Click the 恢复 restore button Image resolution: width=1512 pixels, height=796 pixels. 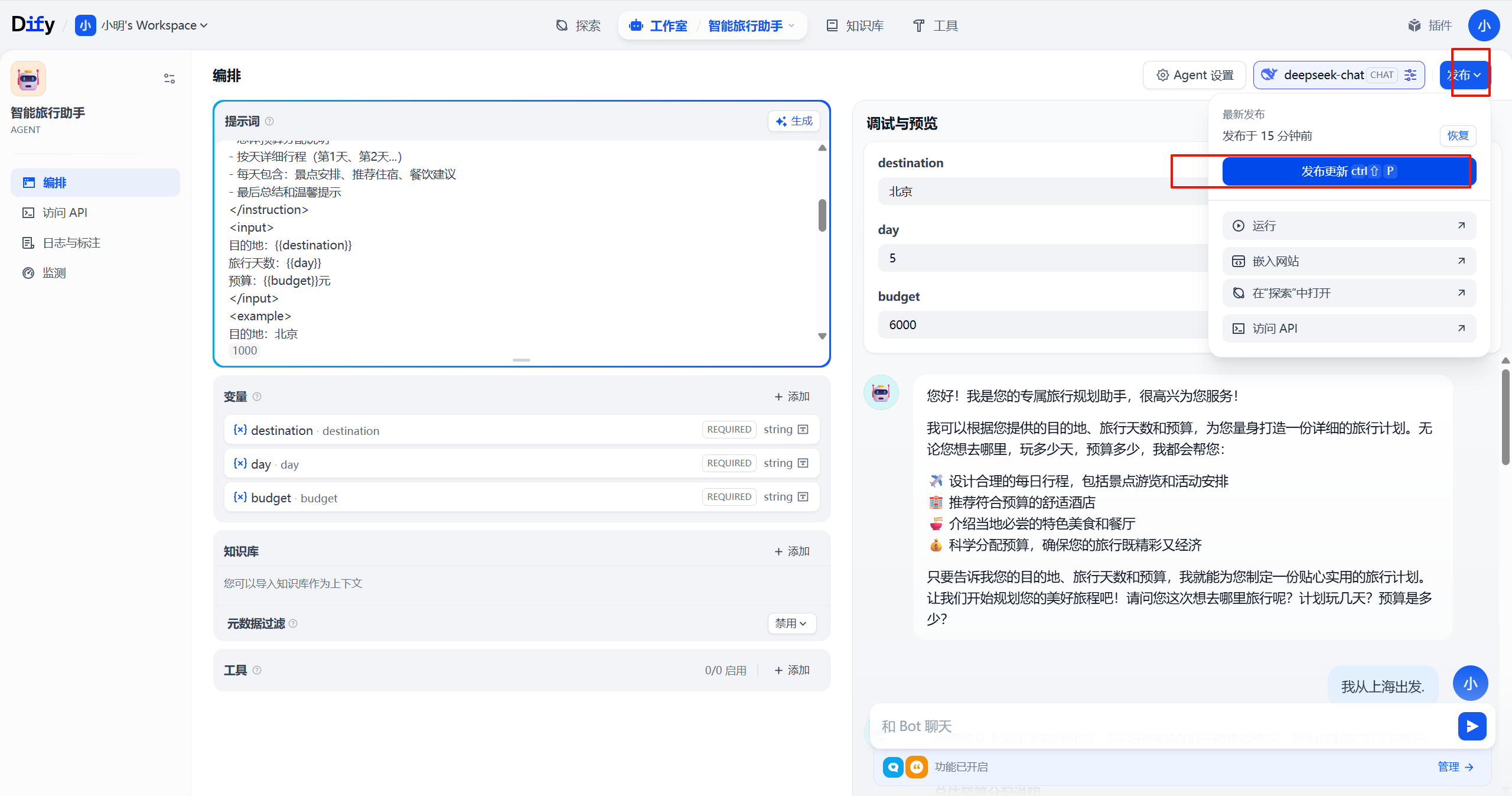[1458, 136]
